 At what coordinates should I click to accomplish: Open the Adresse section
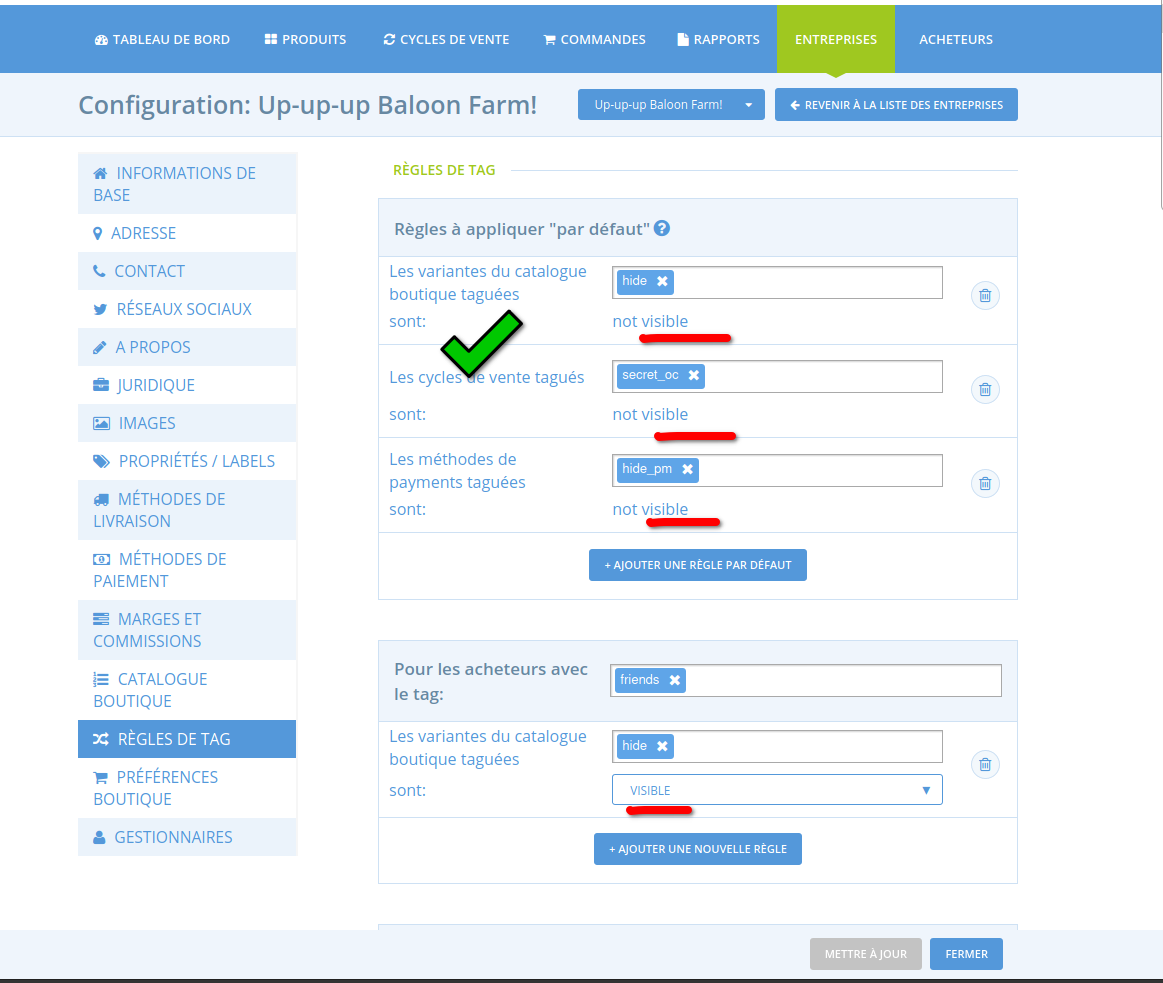coord(187,233)
